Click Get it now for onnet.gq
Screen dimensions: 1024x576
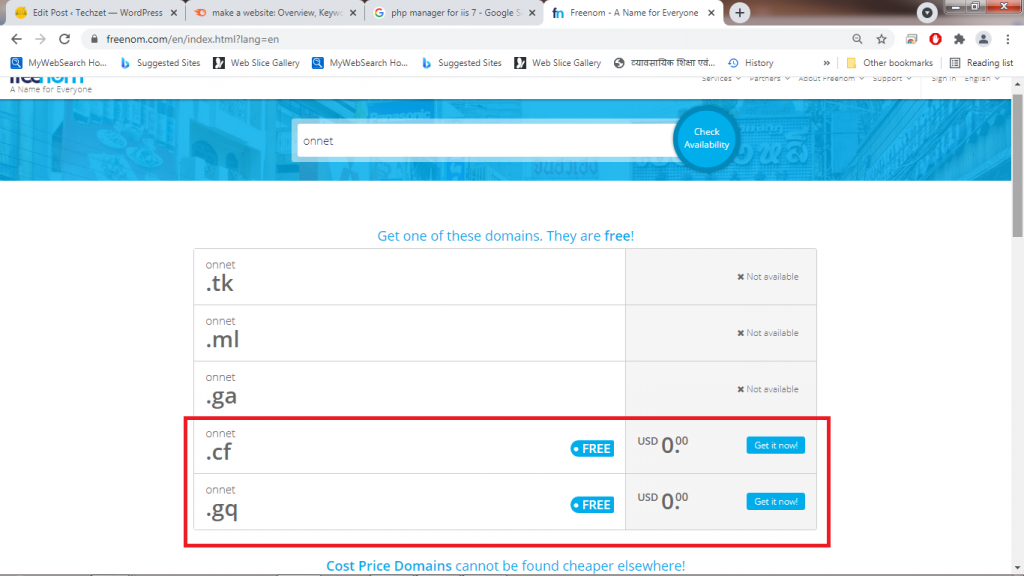(x=775, y=501)
